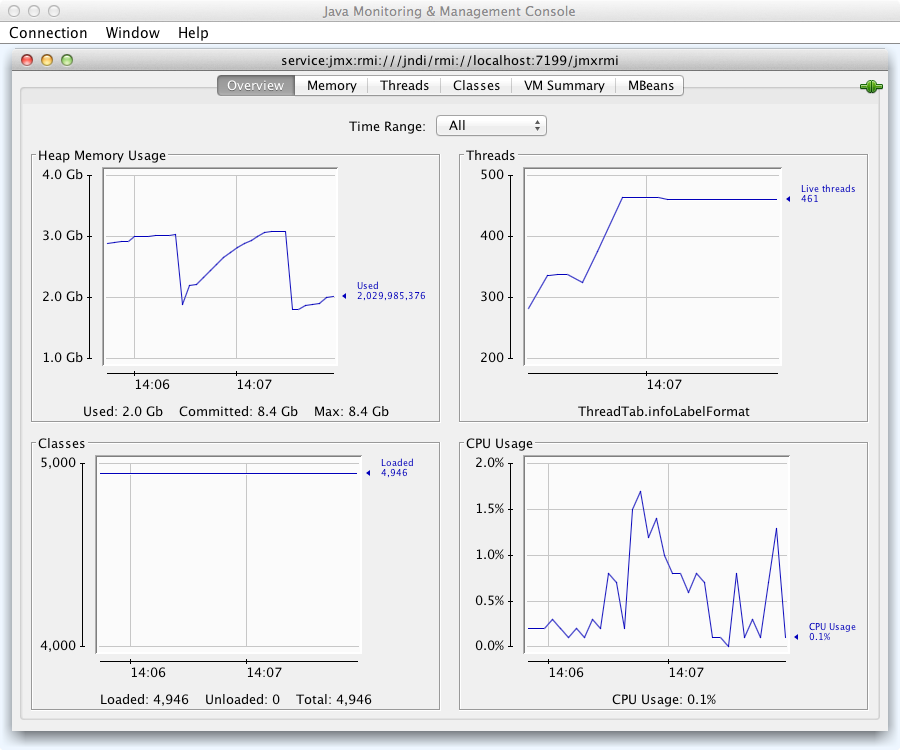
Task: Open the Connection menu
Action: [48, 33]
